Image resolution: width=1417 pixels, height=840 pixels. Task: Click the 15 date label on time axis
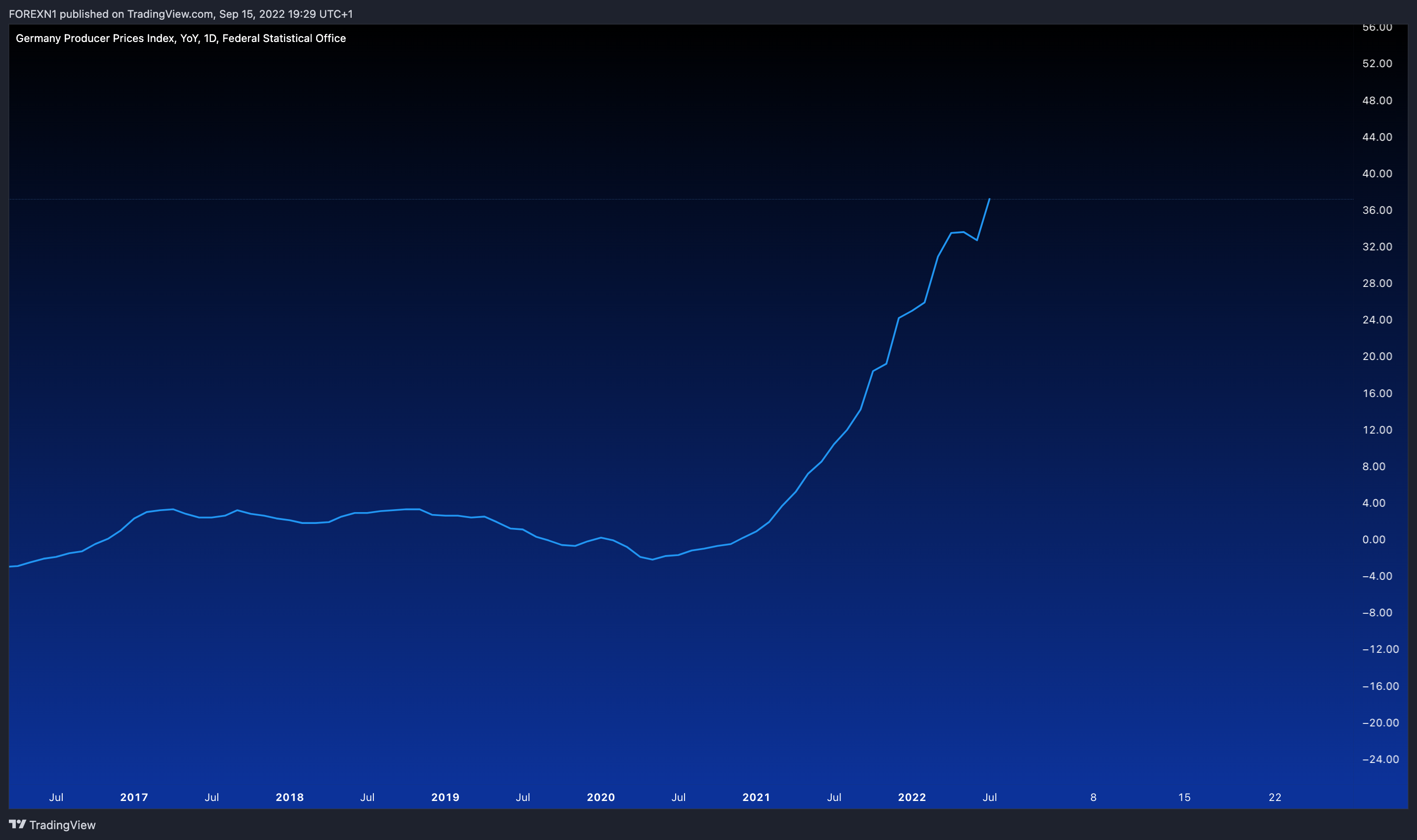(x=1184, y=797)
